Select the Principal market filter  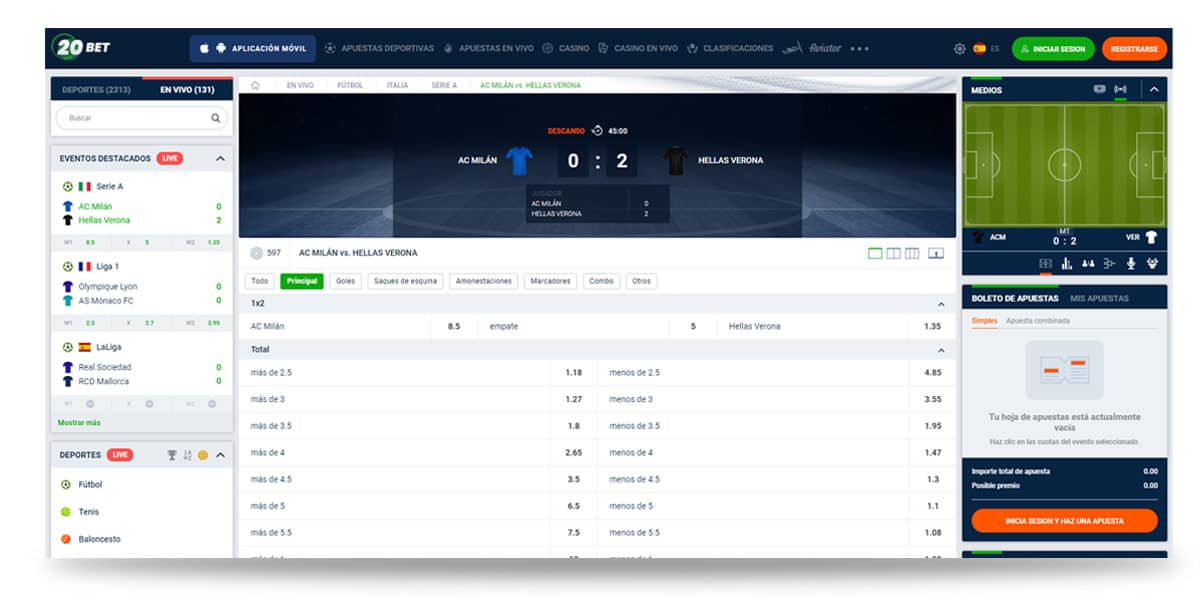tap(302, 281)
